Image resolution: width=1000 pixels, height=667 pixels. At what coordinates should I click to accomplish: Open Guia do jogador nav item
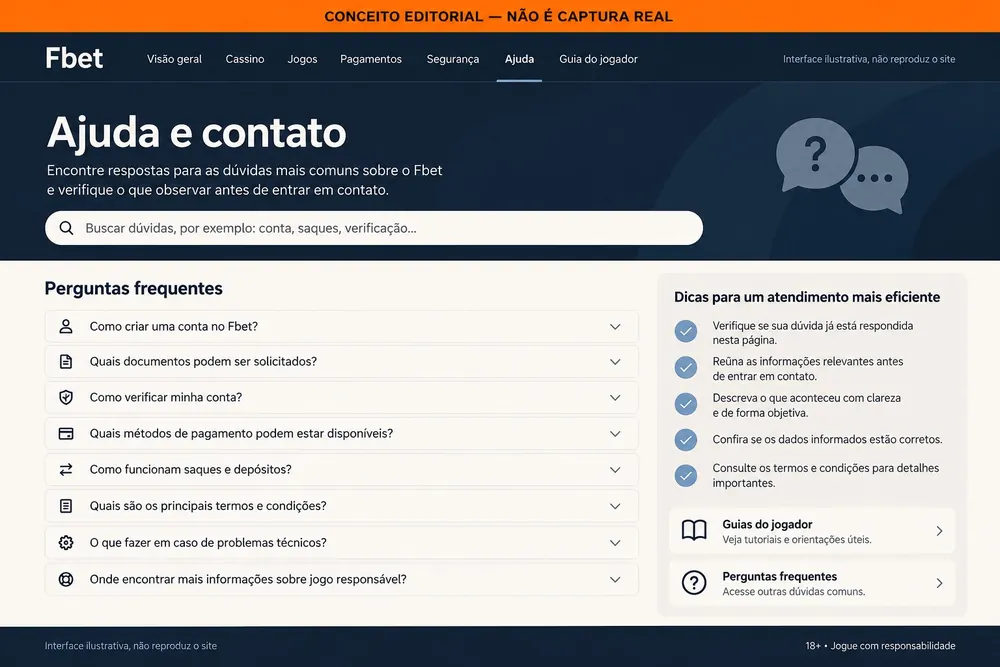click(598, 59)
